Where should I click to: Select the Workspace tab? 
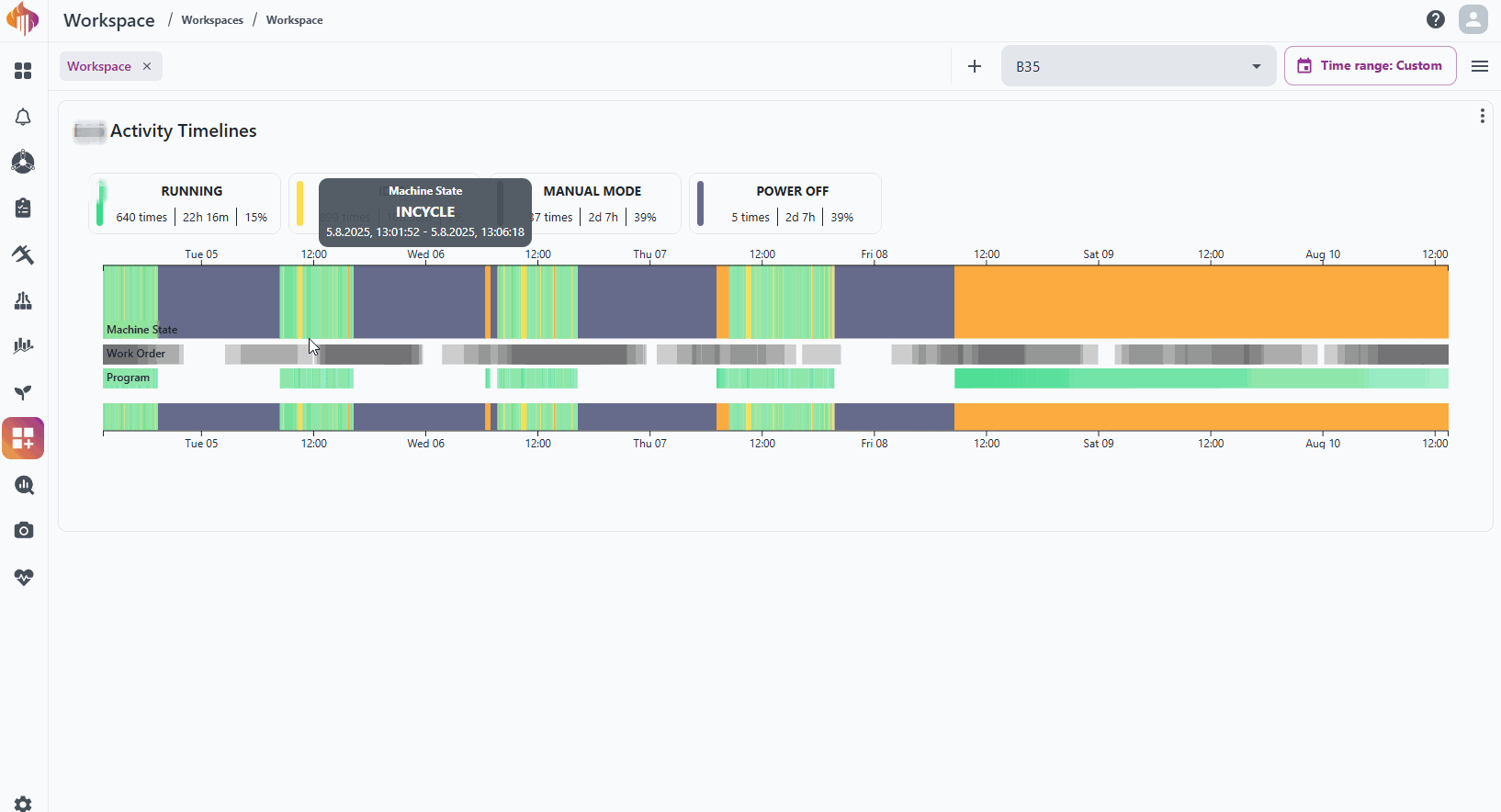pos(99,66)
